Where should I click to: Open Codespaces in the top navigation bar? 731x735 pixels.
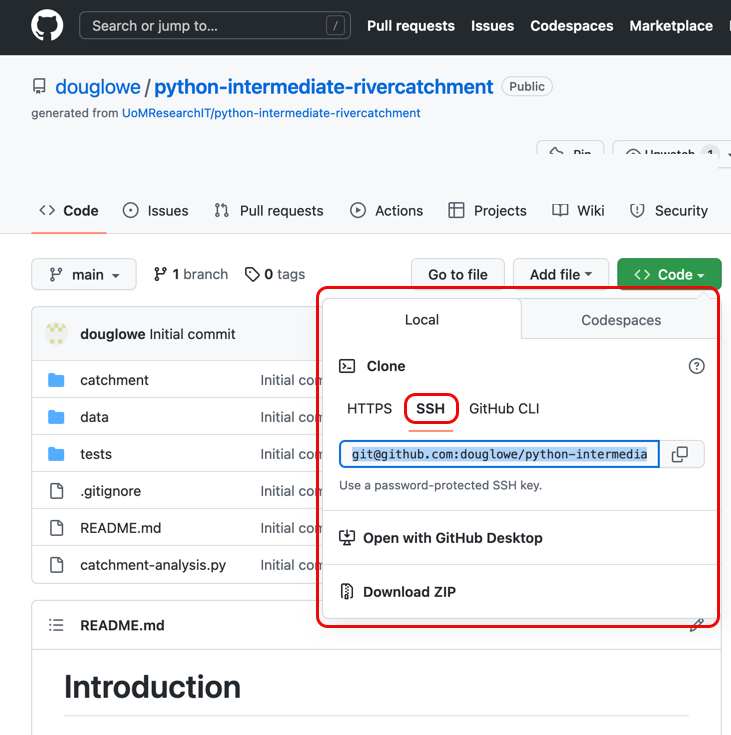pyautogui.click(x=572, y=26)
